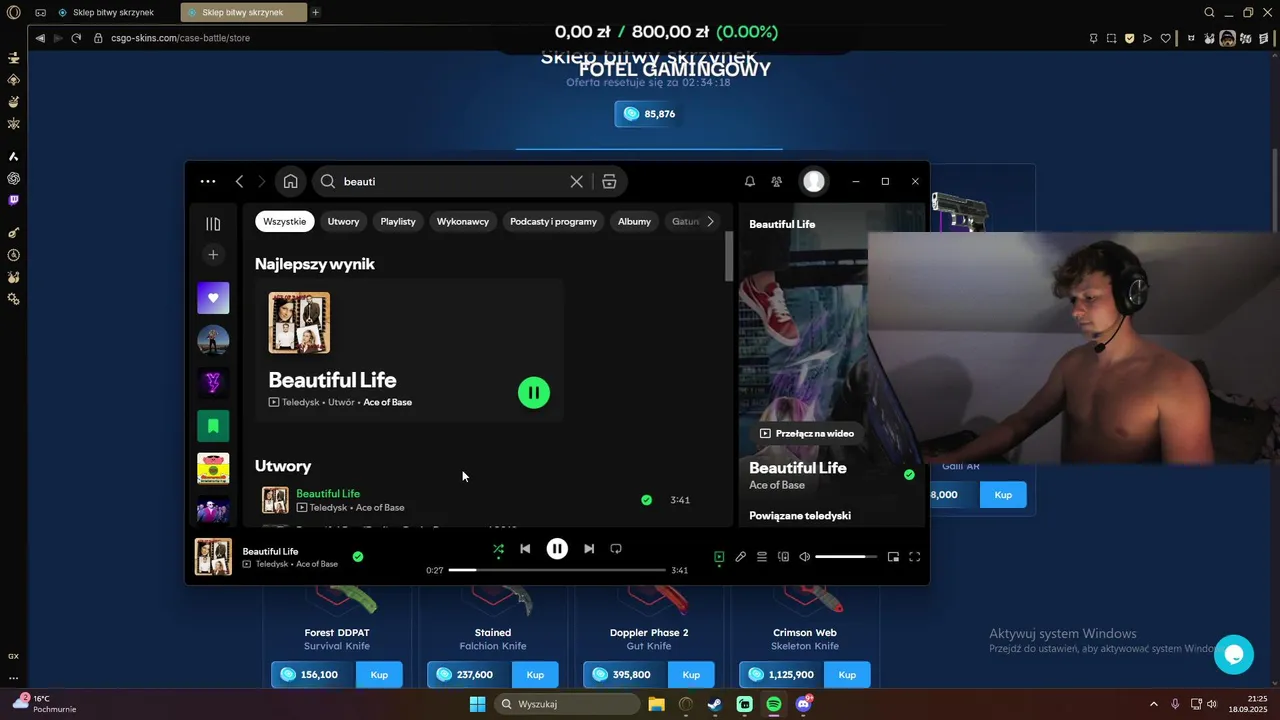Buy Doppler Phase 2 Gut Knife

(691, 675)
